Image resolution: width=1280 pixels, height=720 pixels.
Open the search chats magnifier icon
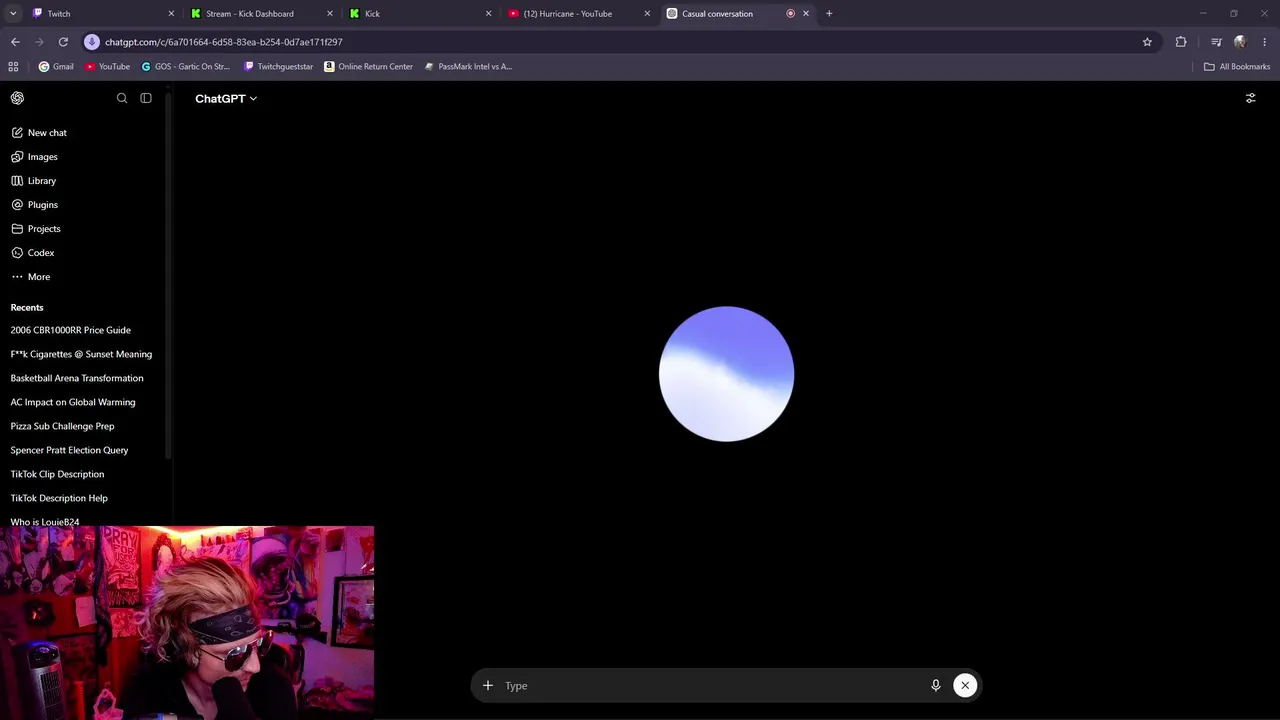tap(122, 98)
